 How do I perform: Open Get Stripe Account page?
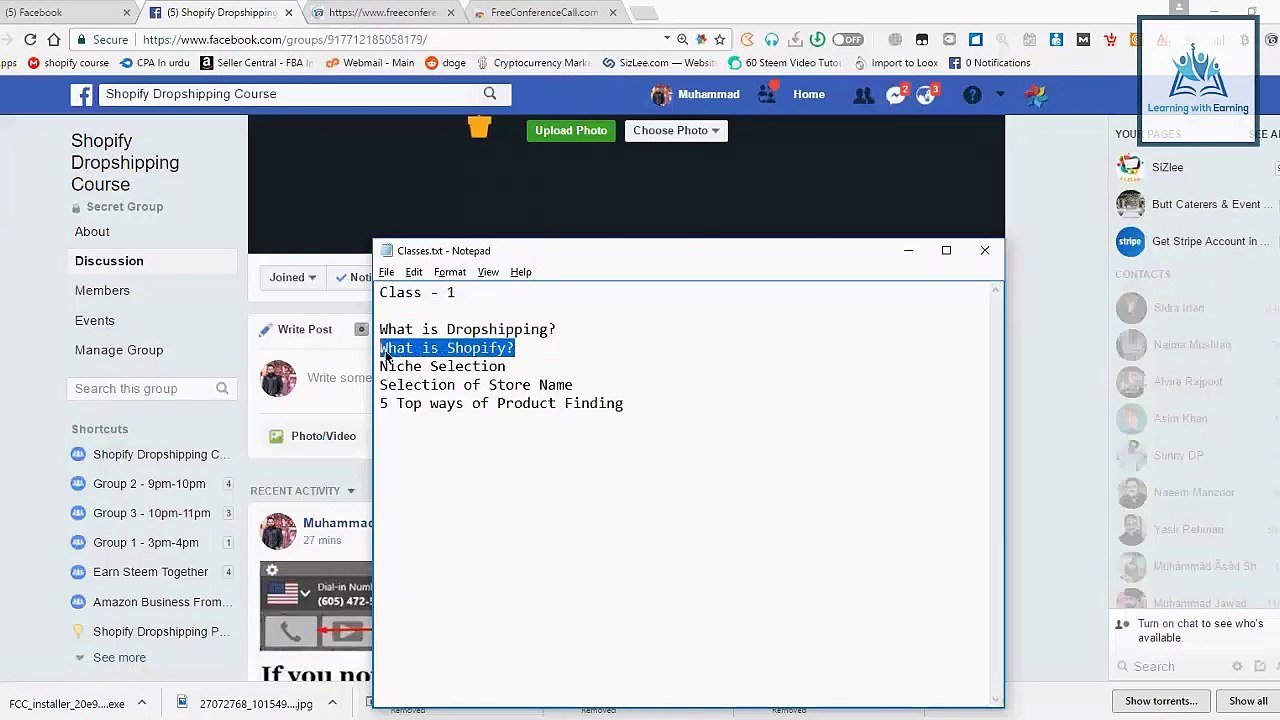[x=1193, y=241]
